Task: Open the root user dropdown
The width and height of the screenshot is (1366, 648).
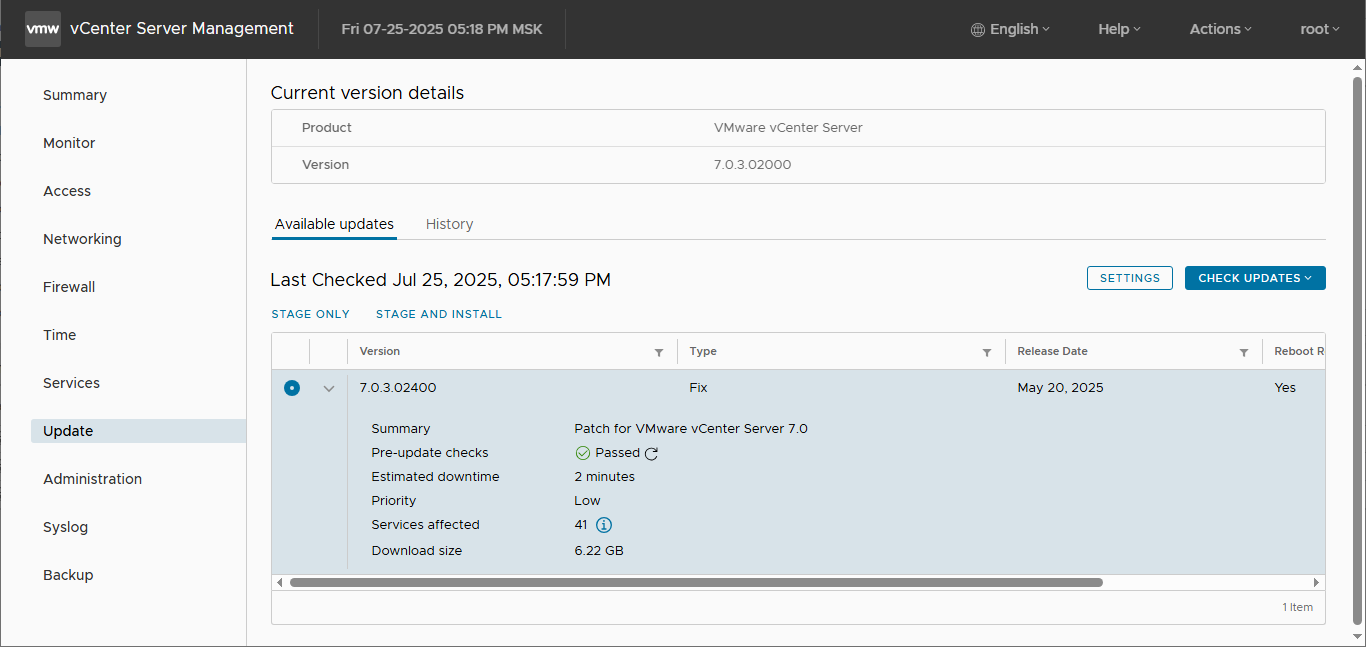Action: 1320,29
